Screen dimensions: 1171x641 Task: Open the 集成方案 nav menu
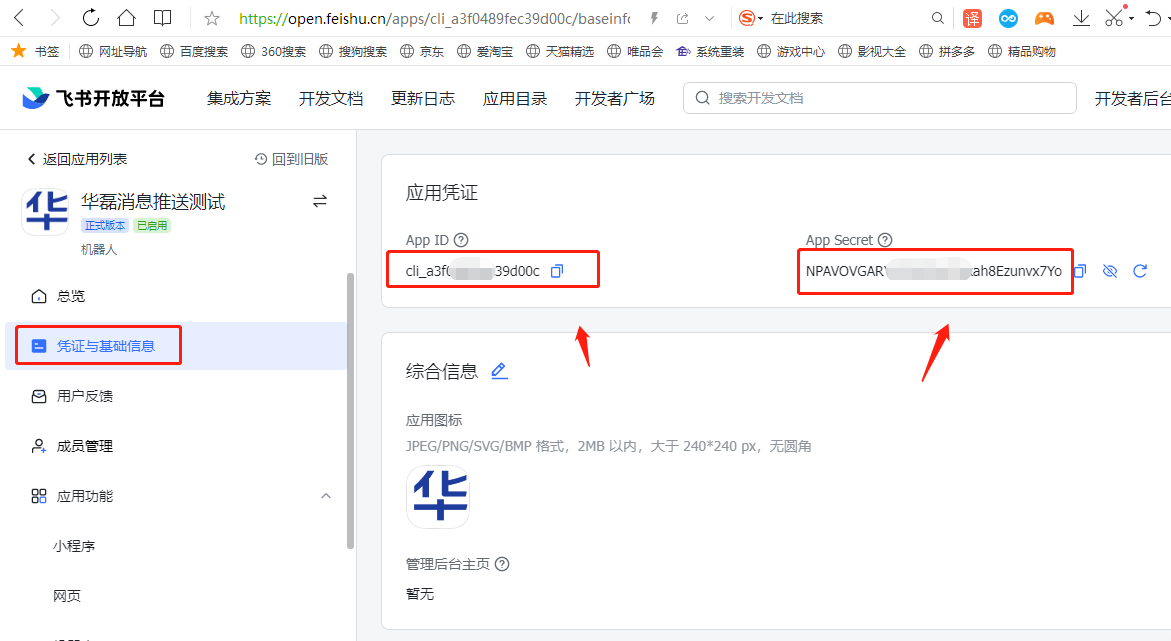pyautogui.click(x=239, y=99)
